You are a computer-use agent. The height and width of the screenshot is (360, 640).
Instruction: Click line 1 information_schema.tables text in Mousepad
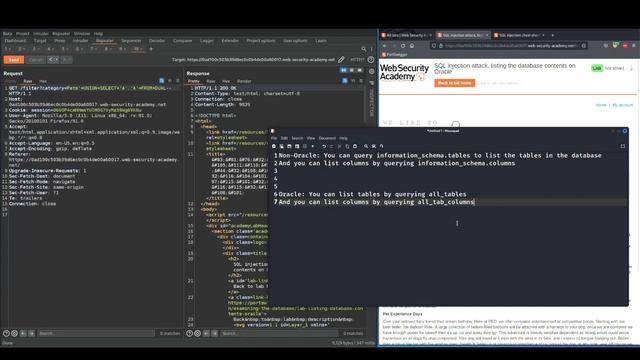[423, 156]
